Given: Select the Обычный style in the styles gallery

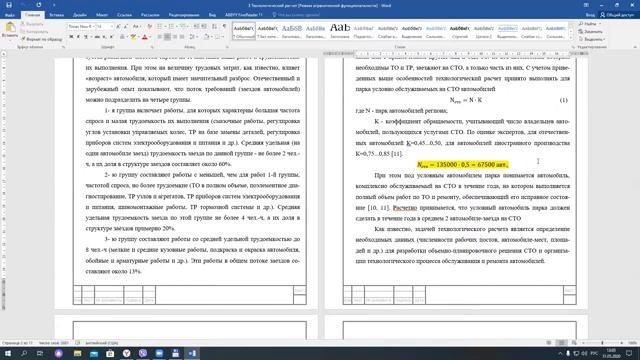Looking at the screenshot, I should click(244, 31).
